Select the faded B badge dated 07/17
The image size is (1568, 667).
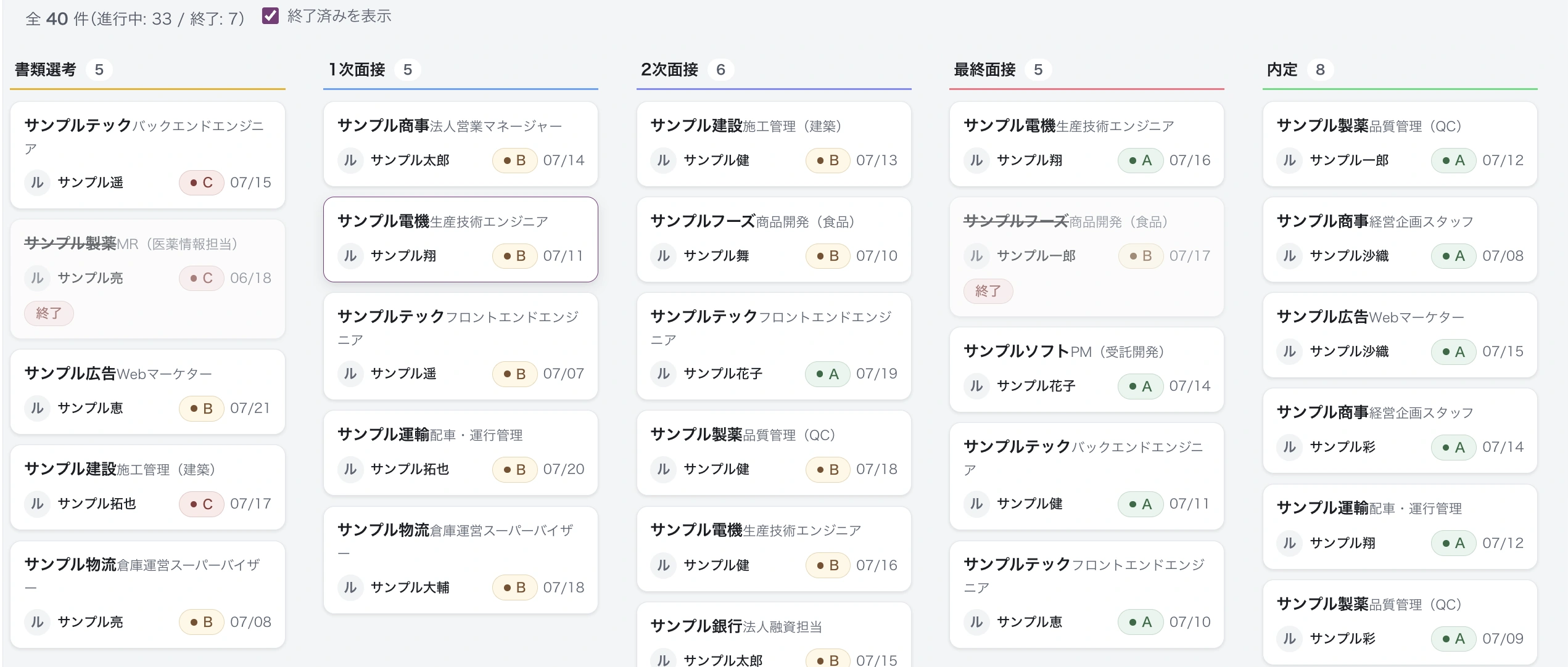[x=1141, y=256]
